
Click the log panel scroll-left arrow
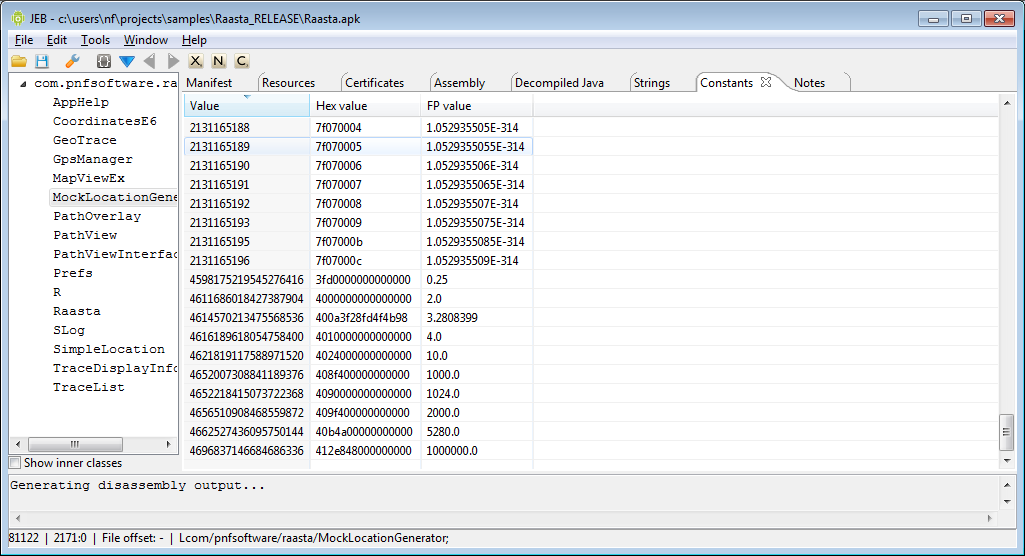click(x=18, y=518)
